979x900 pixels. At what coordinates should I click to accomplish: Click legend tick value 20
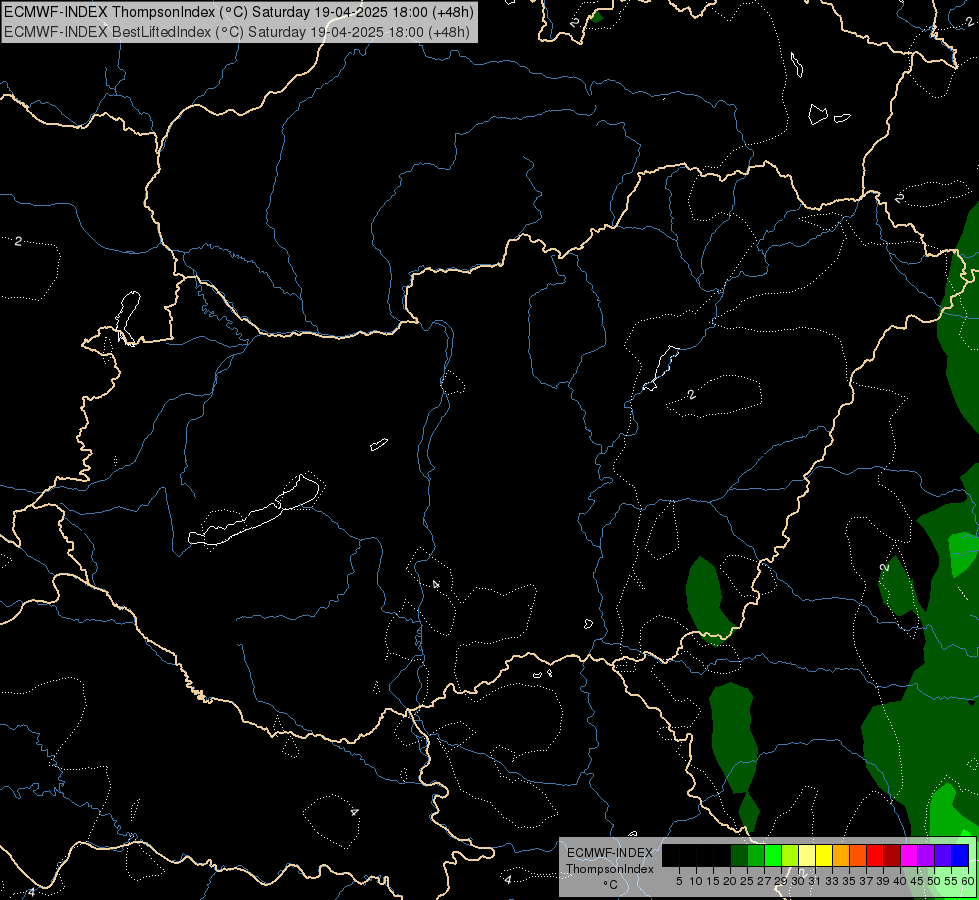point(731,881)
